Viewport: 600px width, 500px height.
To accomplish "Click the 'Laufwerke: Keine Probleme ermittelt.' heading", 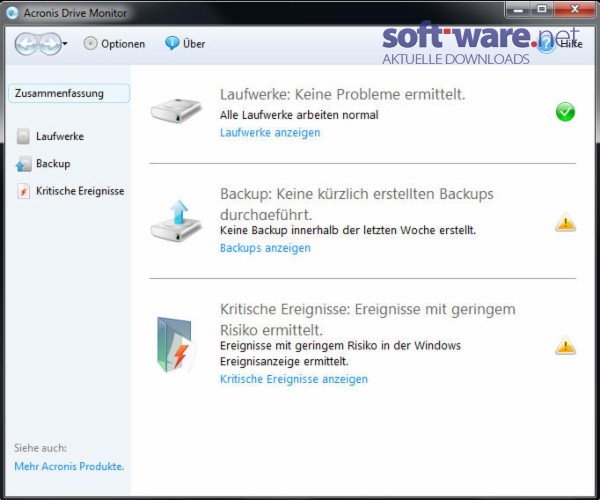I will tap(342, 94).
